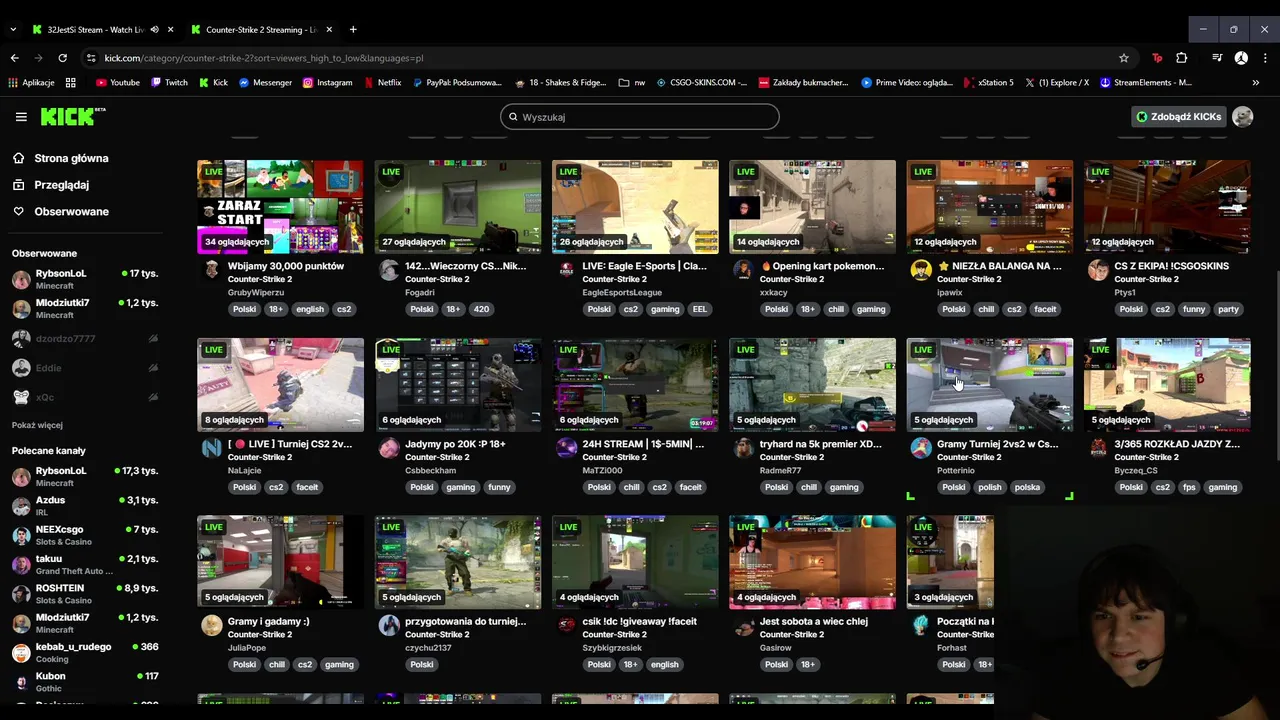Open recommended channel takuu
Image resolution: width=1280 pixels, height=720 pixels.
click(86, 564)
